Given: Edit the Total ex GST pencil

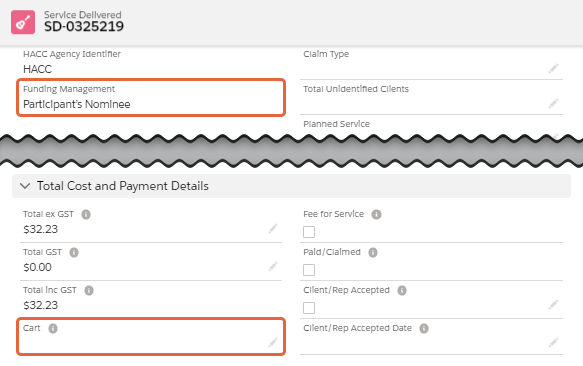Looking at the screenshot, I should 273,229.
